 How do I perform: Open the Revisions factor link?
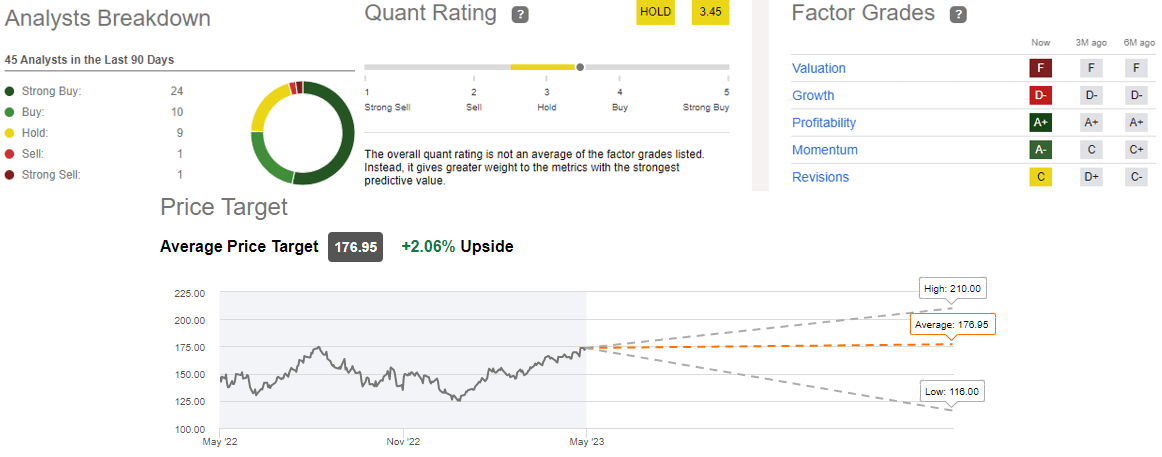(x=820, y=177)
